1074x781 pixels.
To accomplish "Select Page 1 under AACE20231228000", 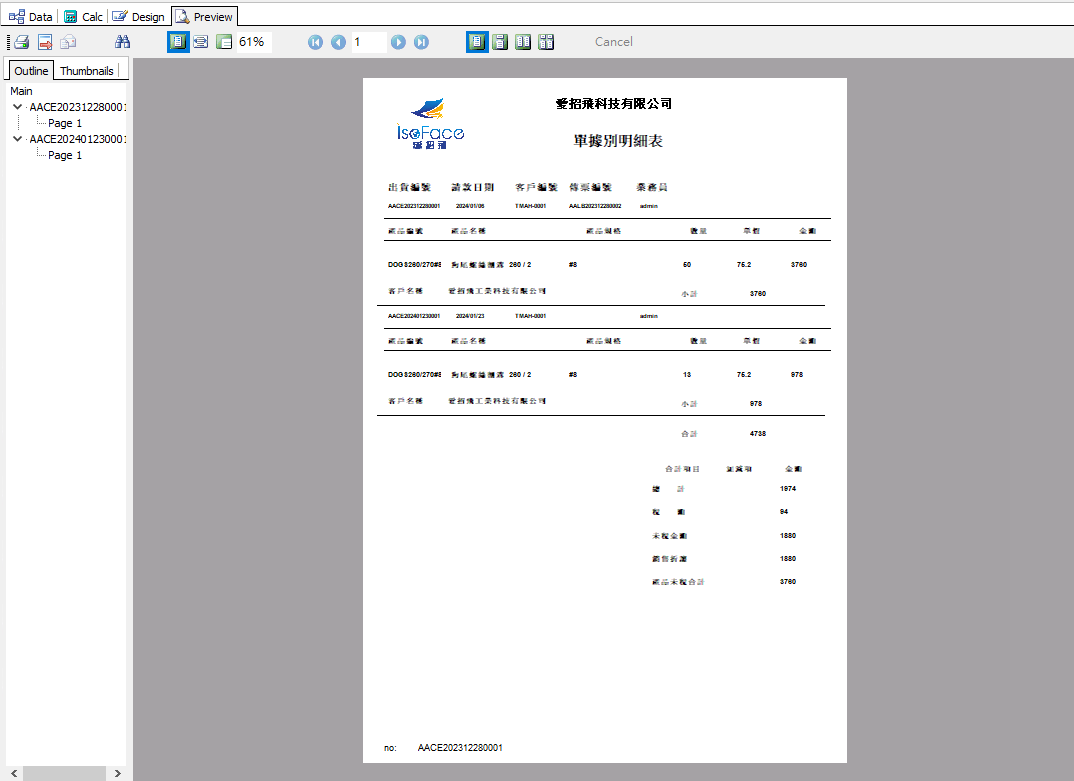I will [65, 123].
